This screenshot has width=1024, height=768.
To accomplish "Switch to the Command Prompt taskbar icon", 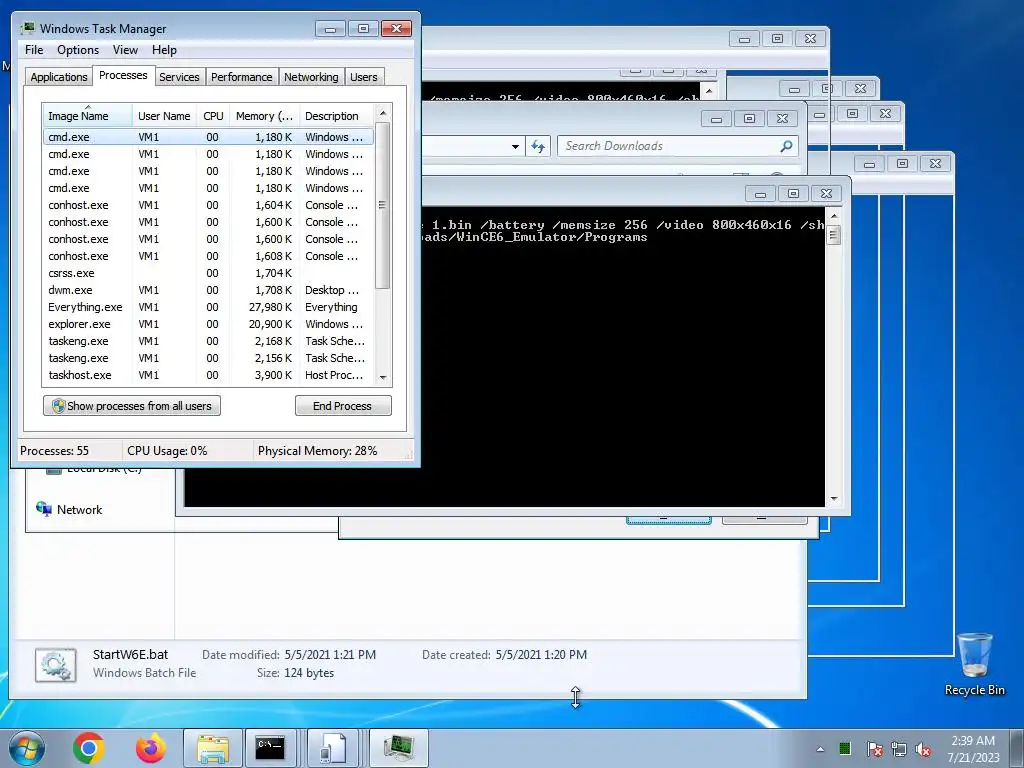I will coord(270,748).
